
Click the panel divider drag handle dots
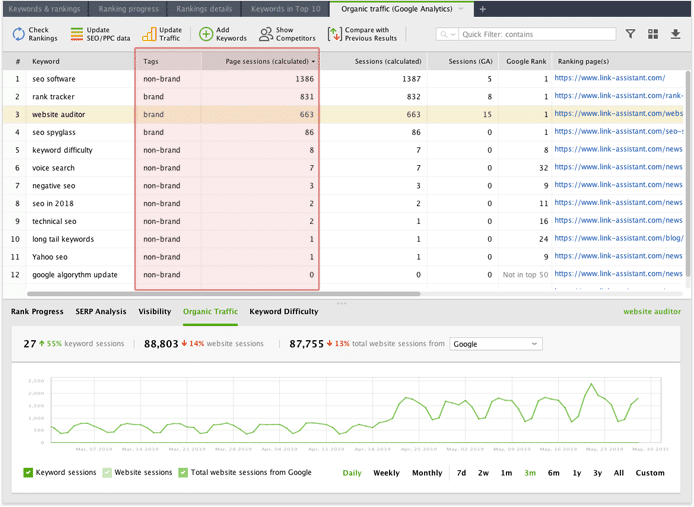[x=341, y=303]
